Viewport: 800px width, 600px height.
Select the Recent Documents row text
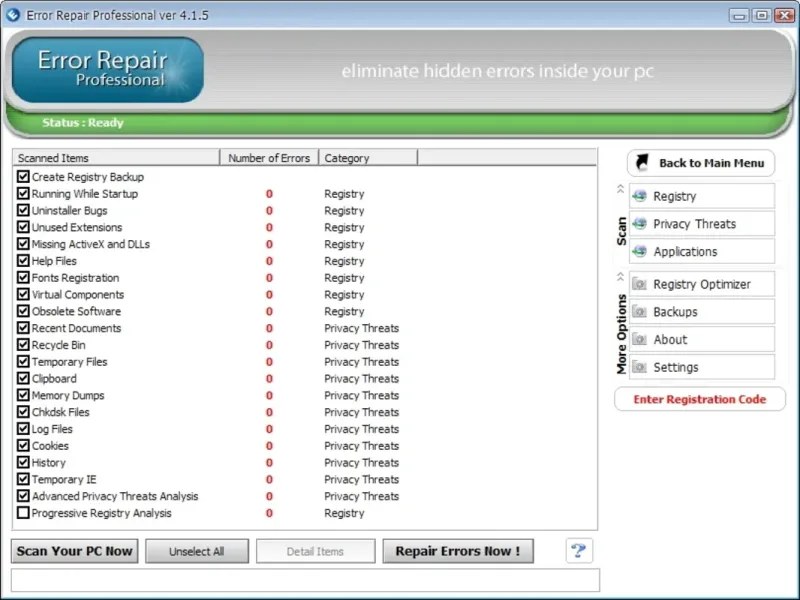tap(77, 328)
